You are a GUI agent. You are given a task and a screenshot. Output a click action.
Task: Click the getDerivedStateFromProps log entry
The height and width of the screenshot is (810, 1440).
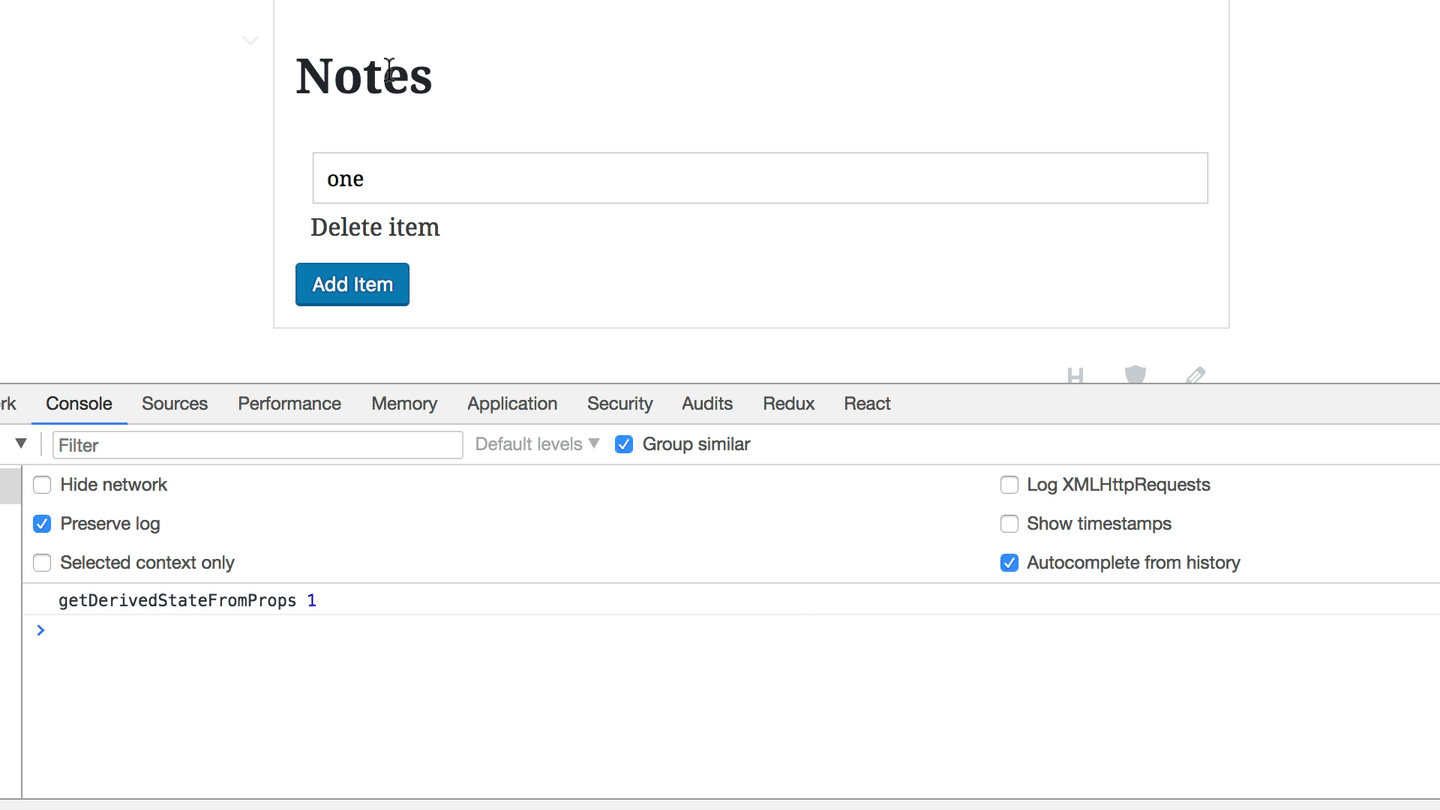pos(187,601)
